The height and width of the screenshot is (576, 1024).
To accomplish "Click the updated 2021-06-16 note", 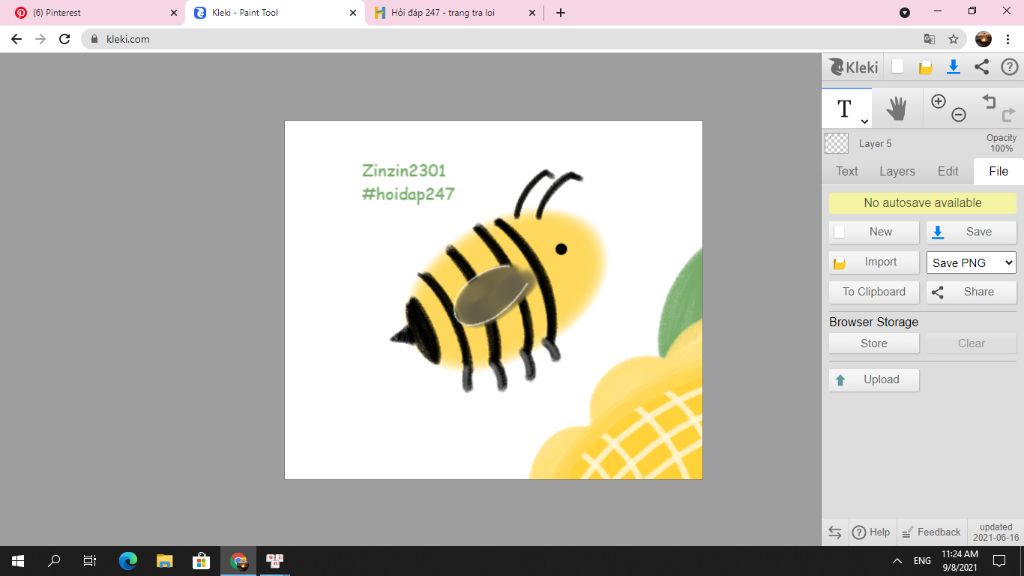I will click(996, 532).
